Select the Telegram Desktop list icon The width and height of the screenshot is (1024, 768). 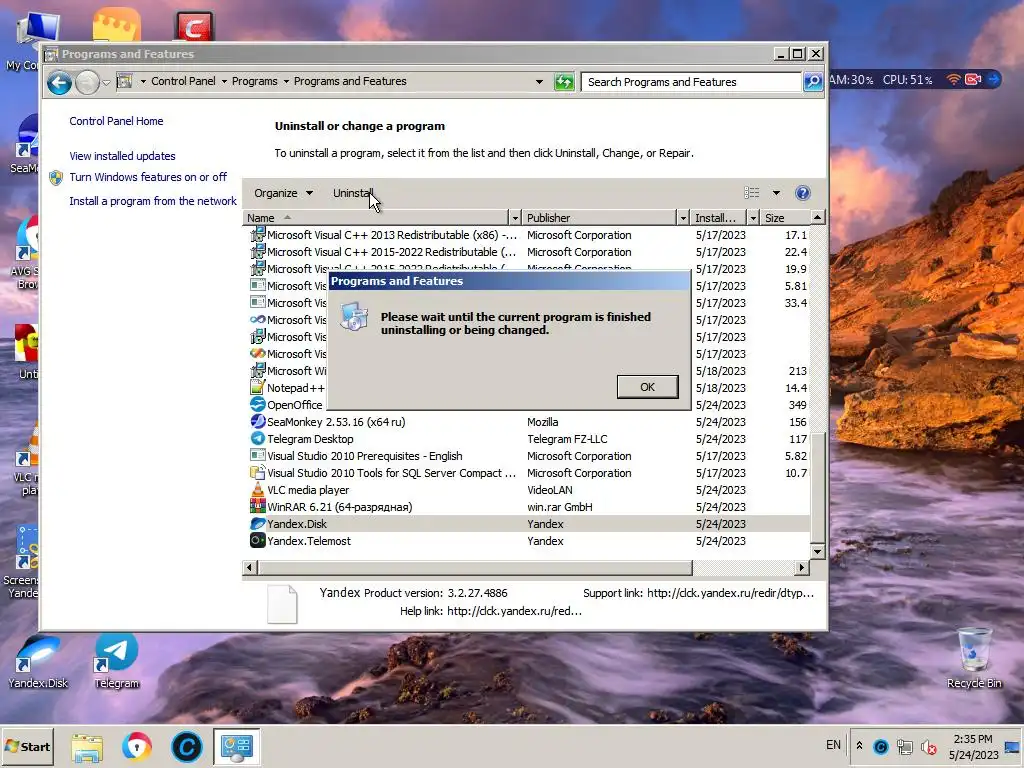pos(258,439)
